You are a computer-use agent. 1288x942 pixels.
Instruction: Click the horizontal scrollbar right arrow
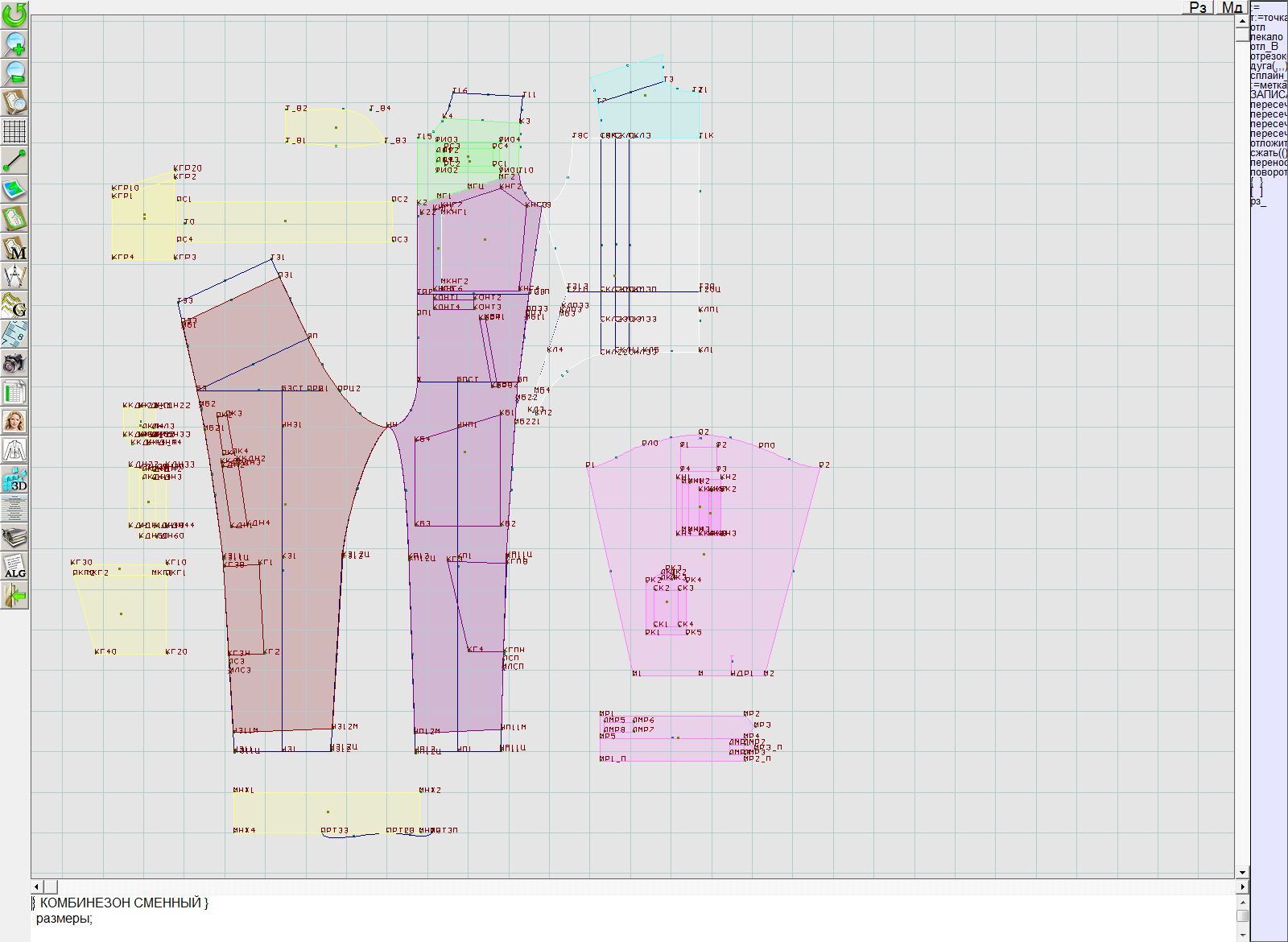coord(1242,886)
